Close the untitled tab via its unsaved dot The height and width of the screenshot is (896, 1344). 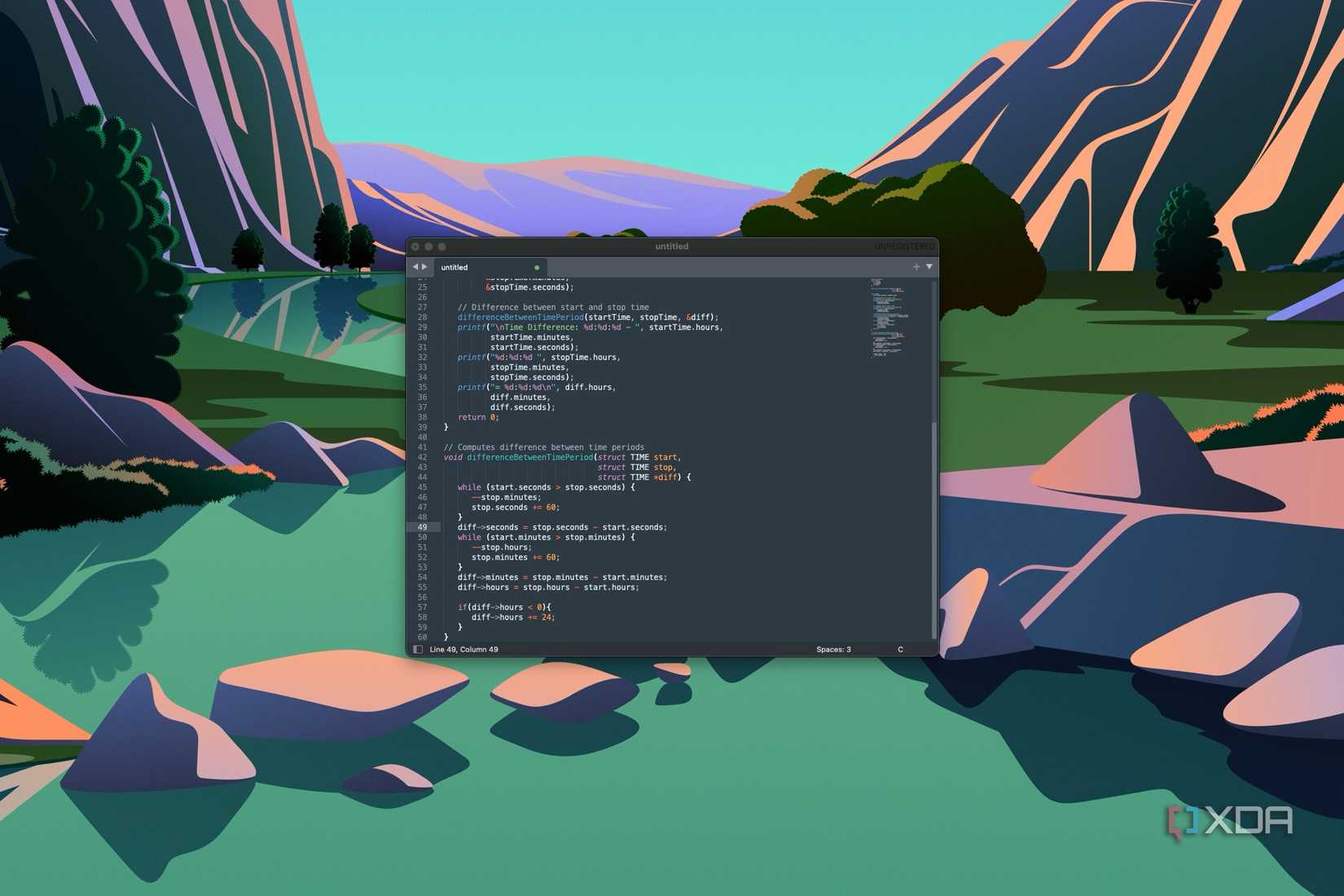pyautogui.click(x=537, y=267)
